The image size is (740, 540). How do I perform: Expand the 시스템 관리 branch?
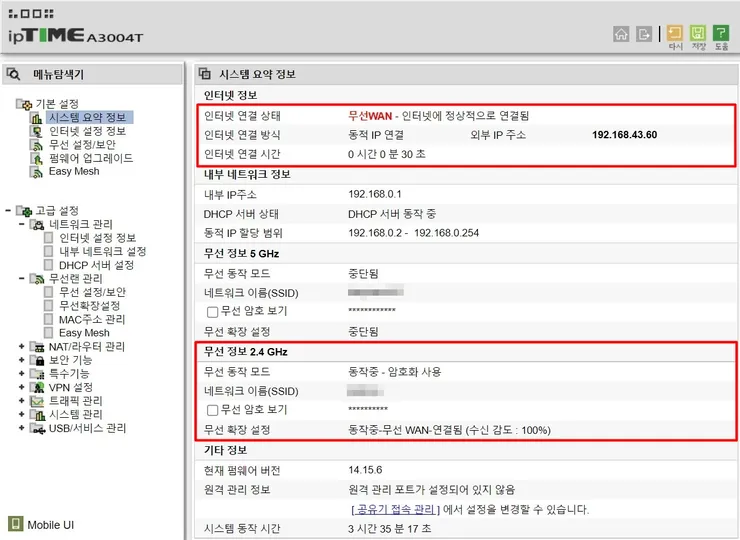click(21, 414)
